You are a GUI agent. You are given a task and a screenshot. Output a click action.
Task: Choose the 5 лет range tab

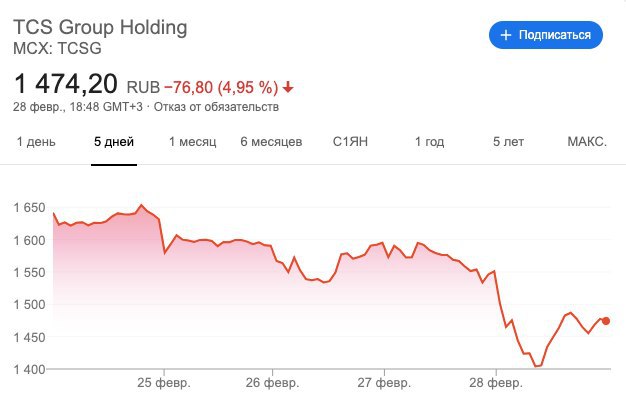508,142
